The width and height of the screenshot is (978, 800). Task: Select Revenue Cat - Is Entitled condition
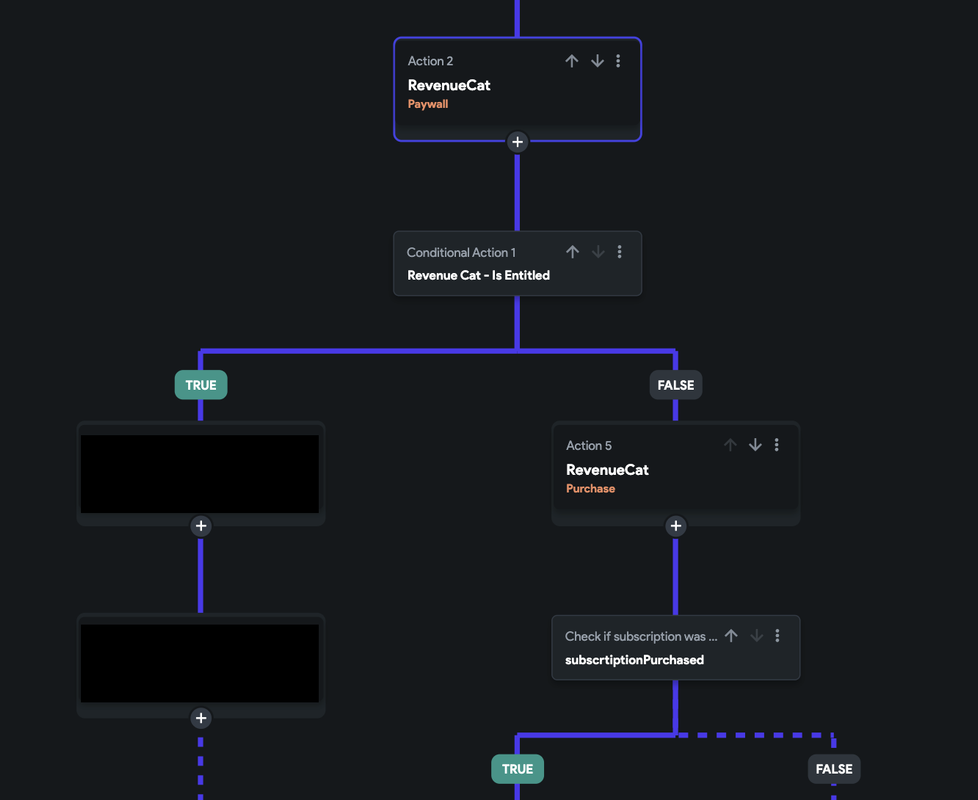(x=518, y=263)
